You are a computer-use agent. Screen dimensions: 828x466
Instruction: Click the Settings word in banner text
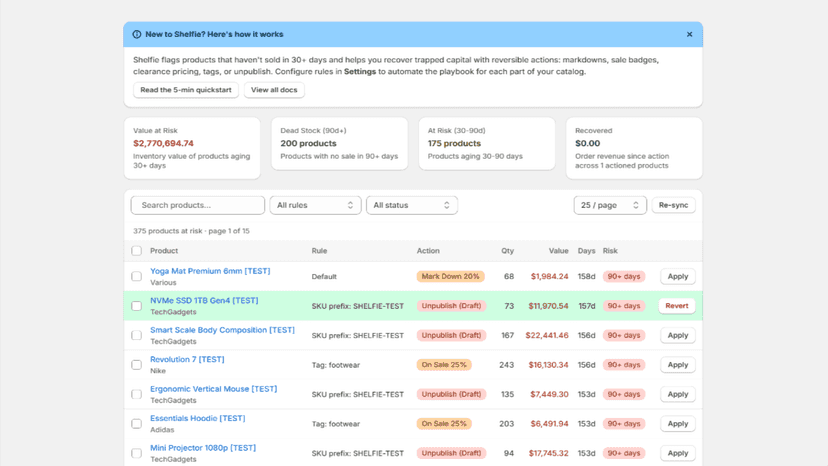click(x=360, y=71)
